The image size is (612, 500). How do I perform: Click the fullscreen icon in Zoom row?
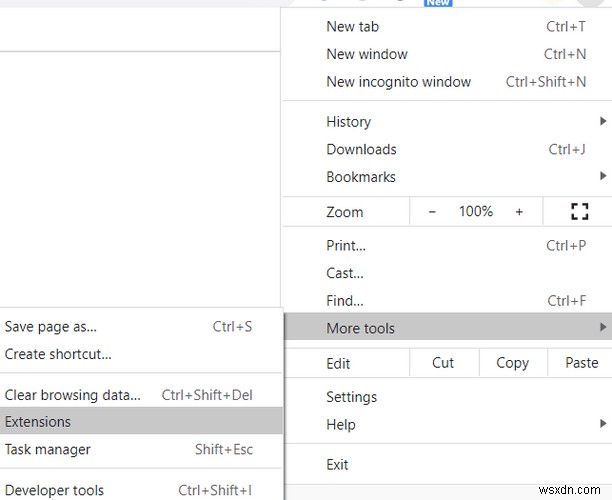tap(578, 211)
